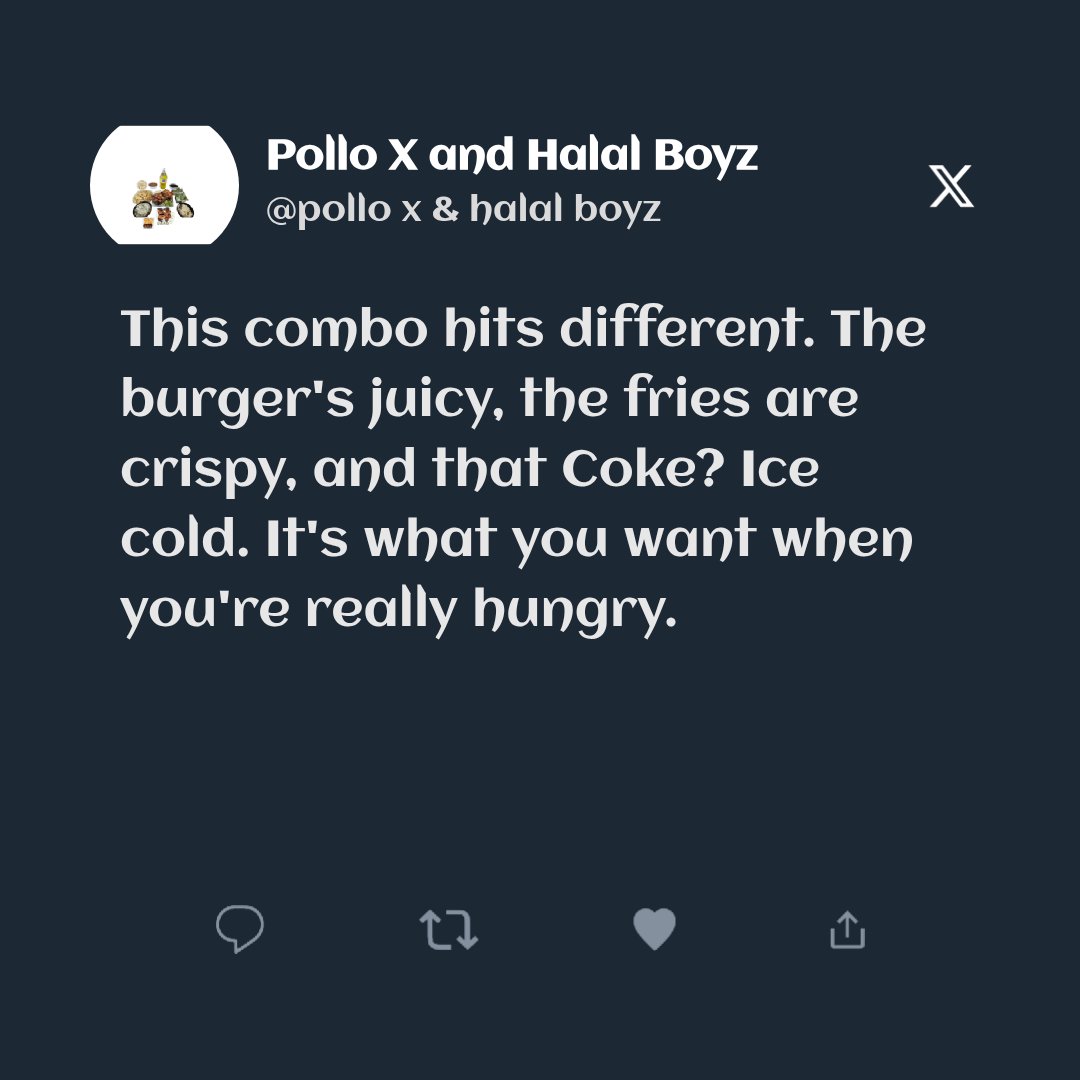Click the phrase 'you're really hungry.'

click(399, 612)
